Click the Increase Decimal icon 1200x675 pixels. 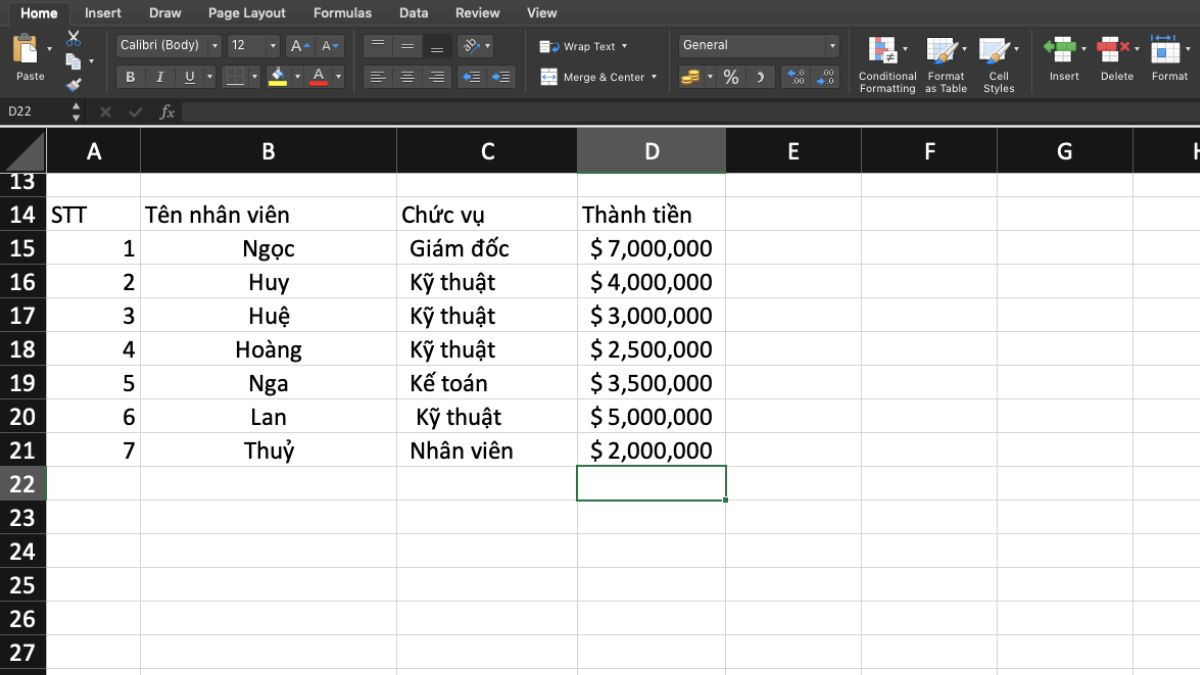(x=794, y=77)
